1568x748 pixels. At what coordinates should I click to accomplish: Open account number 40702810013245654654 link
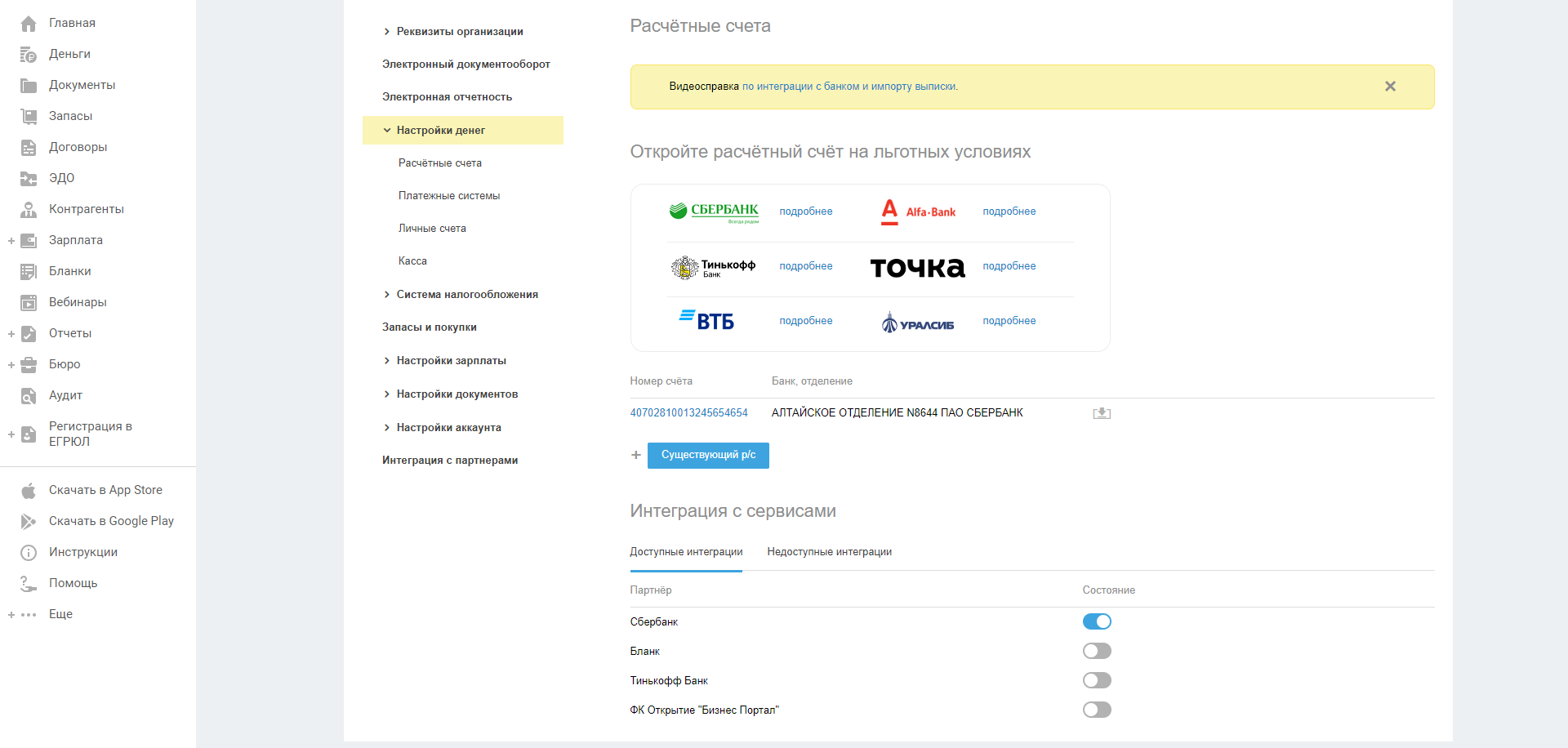(x=688, y=413)
